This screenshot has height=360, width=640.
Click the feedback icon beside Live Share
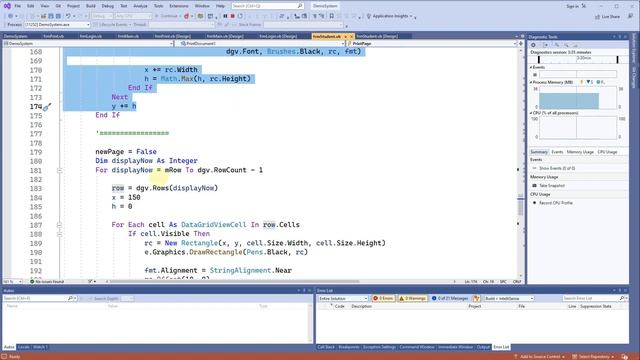pyautogui.click(x=630, y=16)
